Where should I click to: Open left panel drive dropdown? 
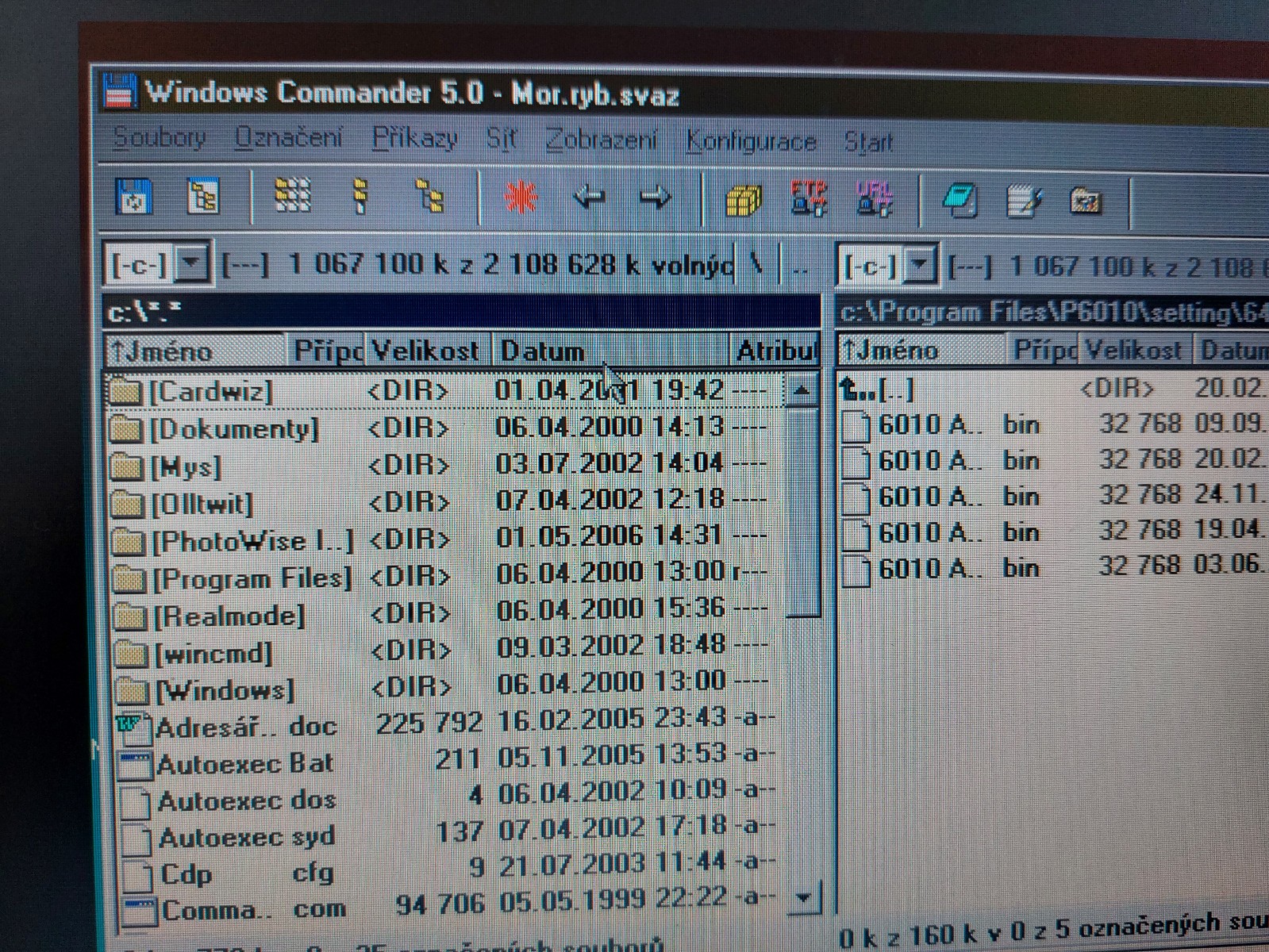pos(191,263)
